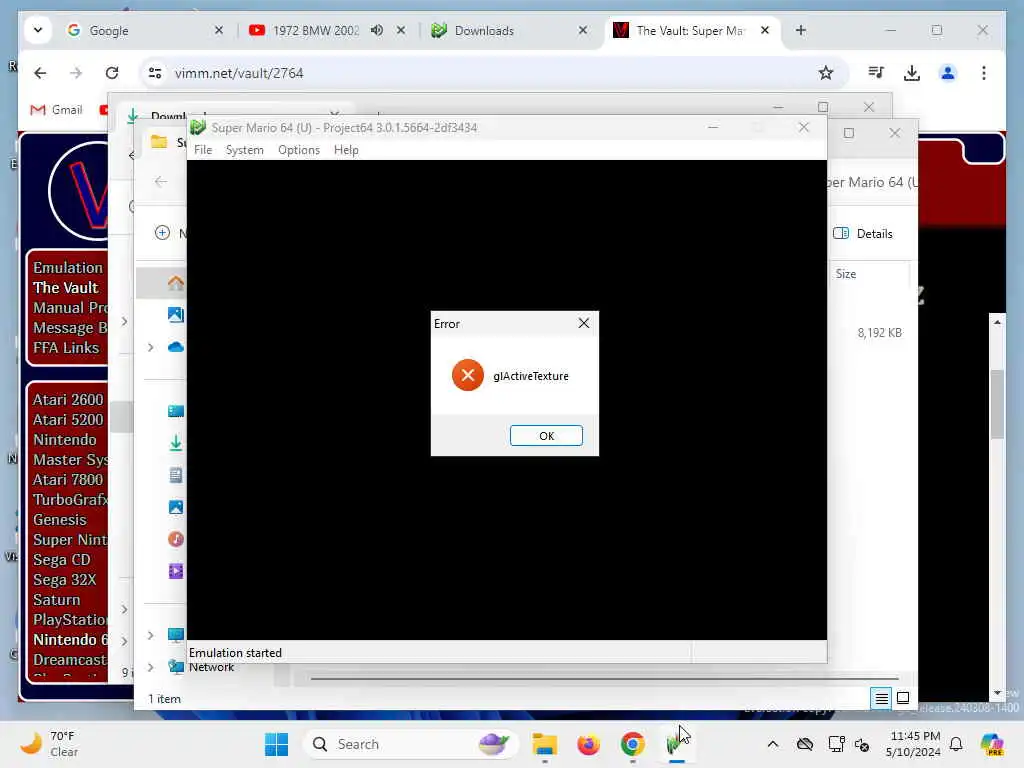
Task: Sort by the Size column header
Action: (x=846, y=274)
